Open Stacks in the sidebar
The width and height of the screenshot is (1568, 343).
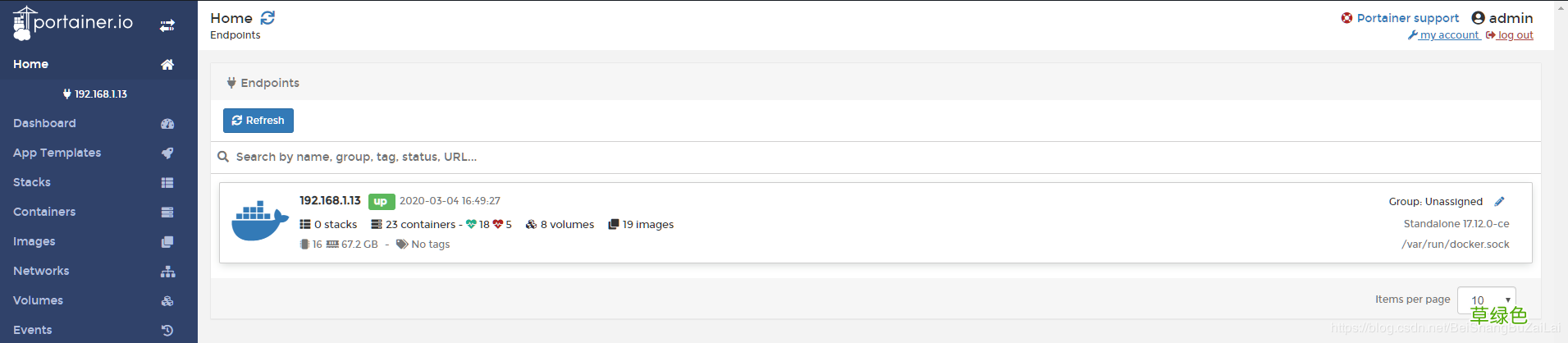tap(32, 182)
